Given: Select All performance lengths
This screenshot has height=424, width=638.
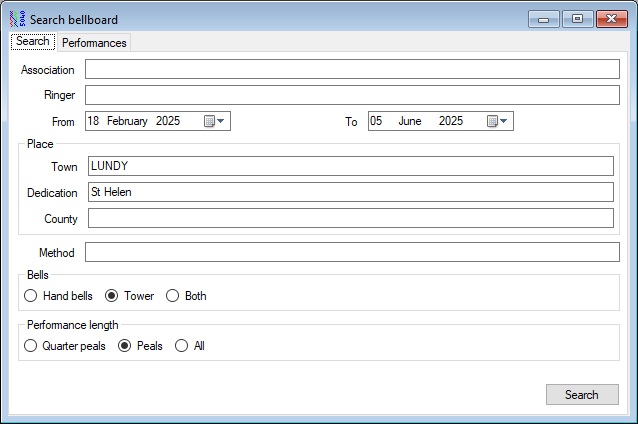Looking at the screenshot, I should point(181,346).
